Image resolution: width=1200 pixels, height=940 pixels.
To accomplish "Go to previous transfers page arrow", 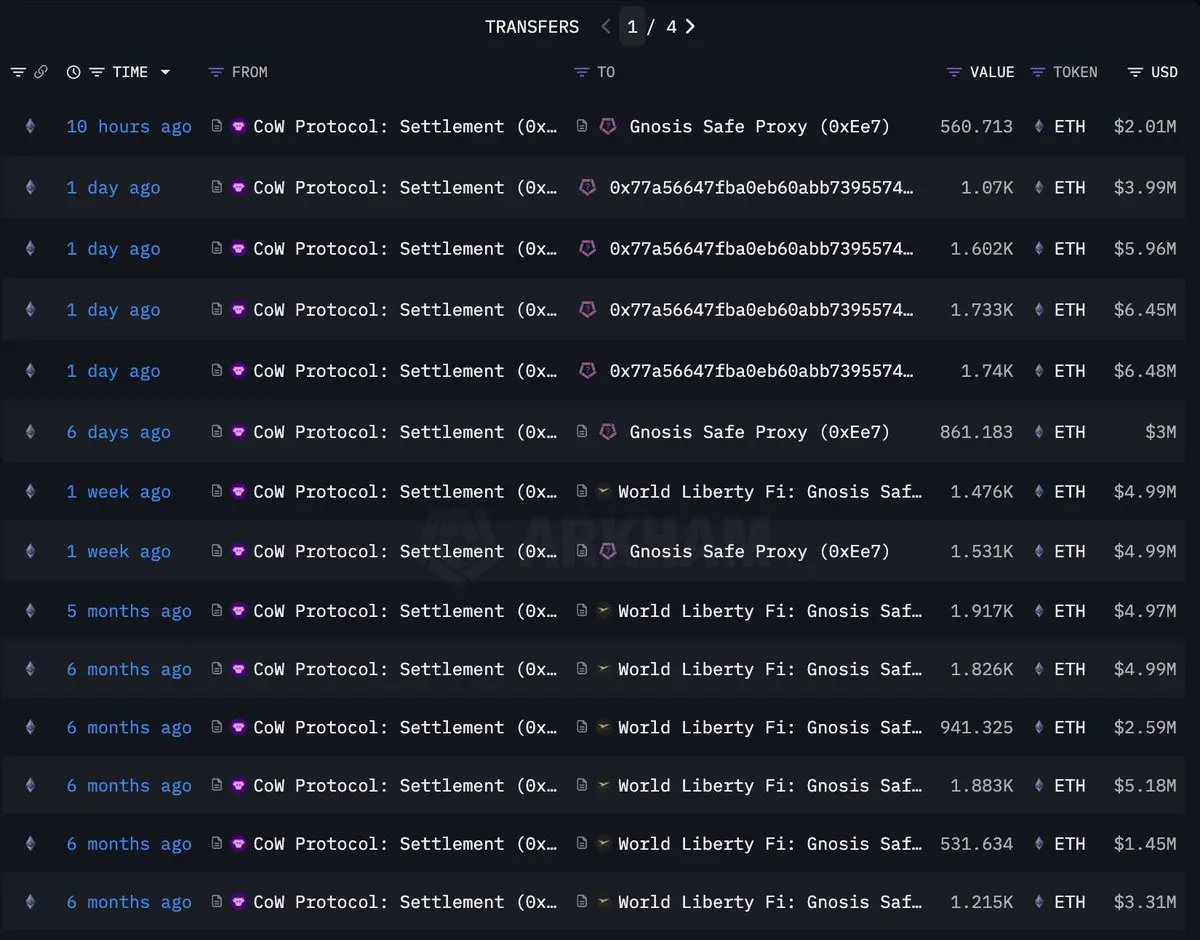I will coord(606,27).
